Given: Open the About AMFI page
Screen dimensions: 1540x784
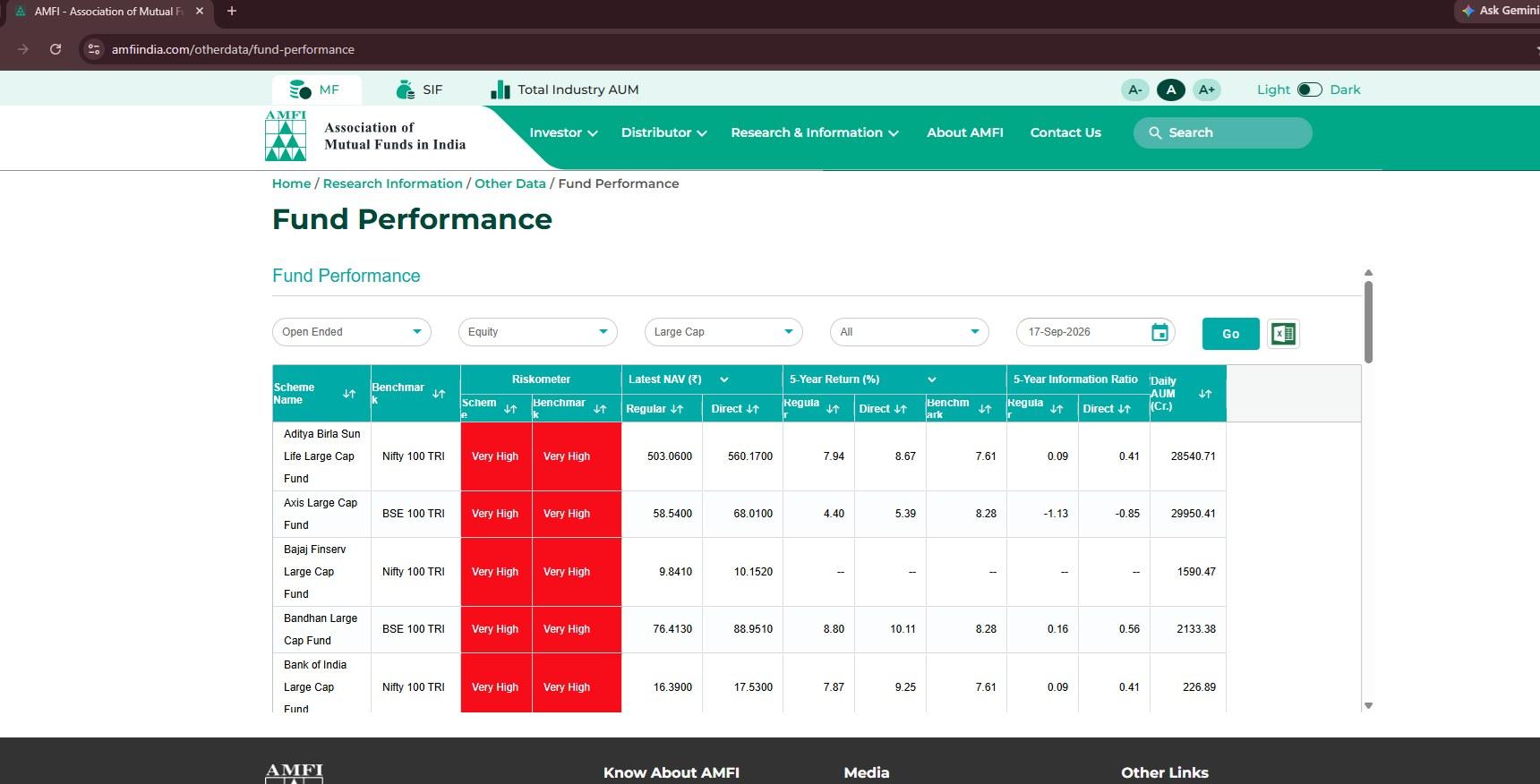Looking at the screenshot, I should 965,132.
